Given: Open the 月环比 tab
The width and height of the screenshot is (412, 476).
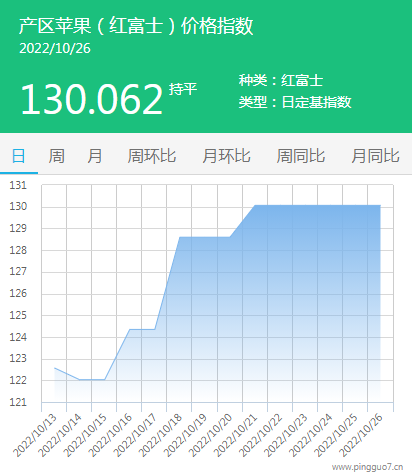Looking at the screenshot, I should 226,156.
